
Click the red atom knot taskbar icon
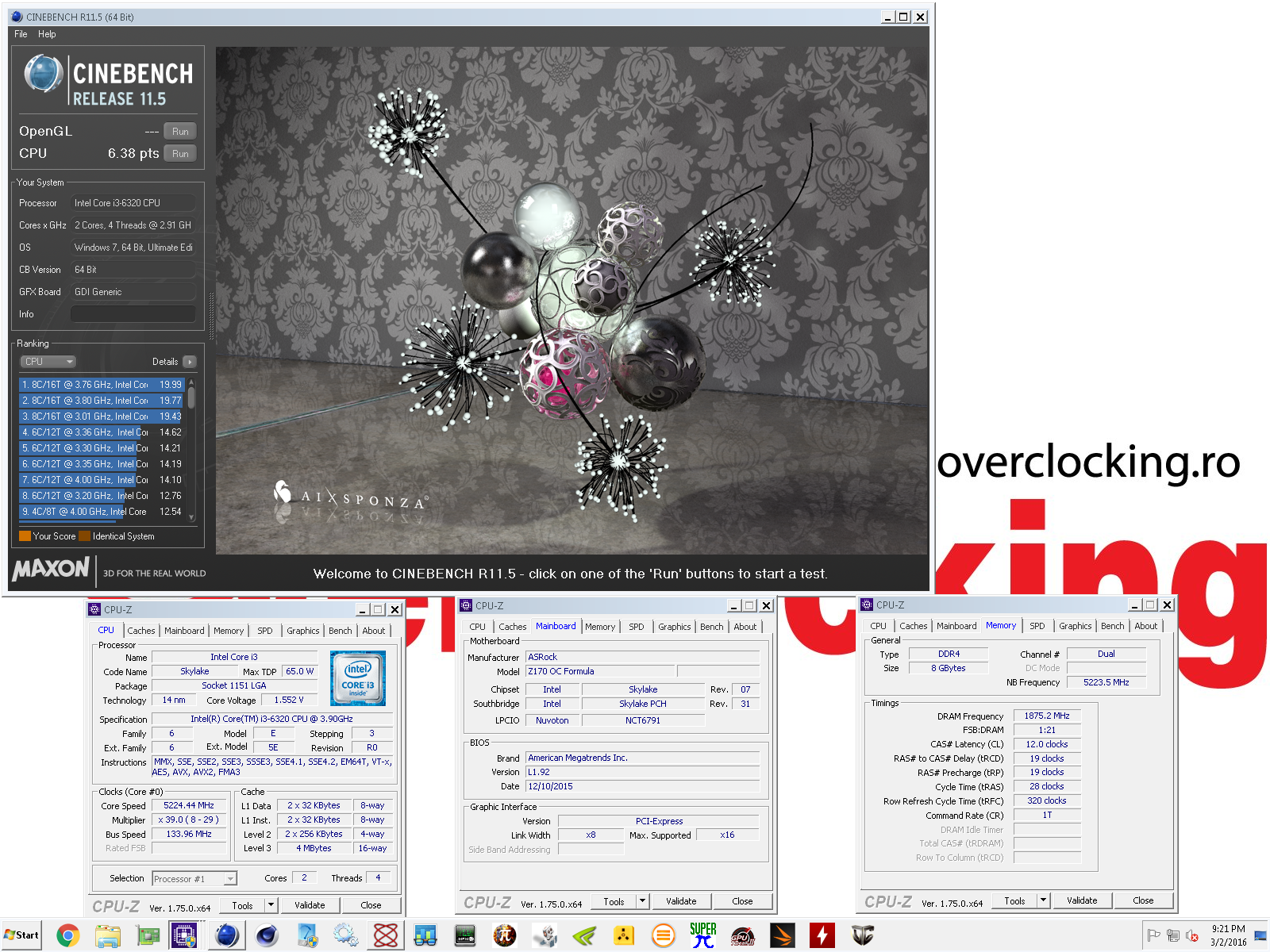click(x=386, y=936)
